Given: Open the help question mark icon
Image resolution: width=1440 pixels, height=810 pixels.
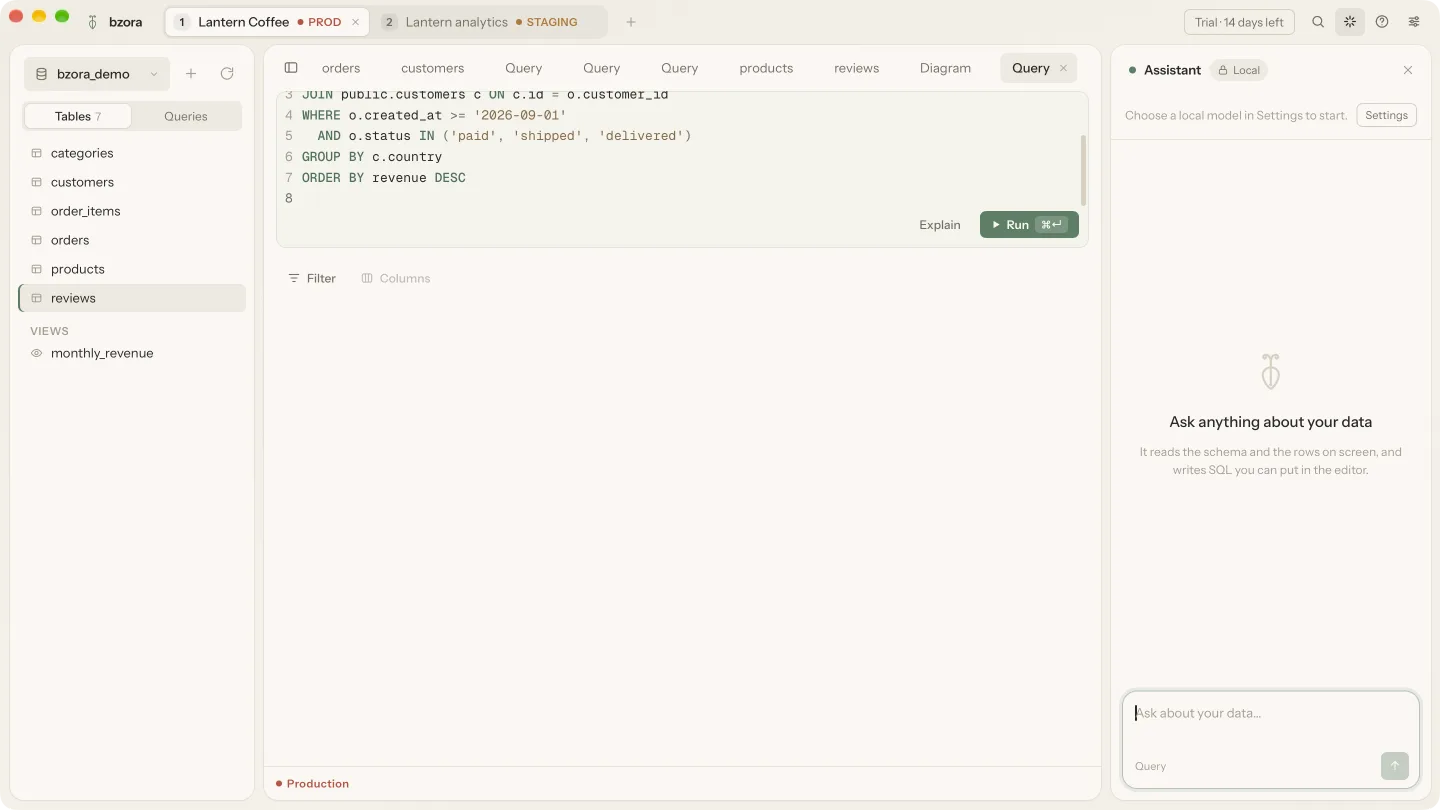Looking at the screenshot, I should point(1382,22).
